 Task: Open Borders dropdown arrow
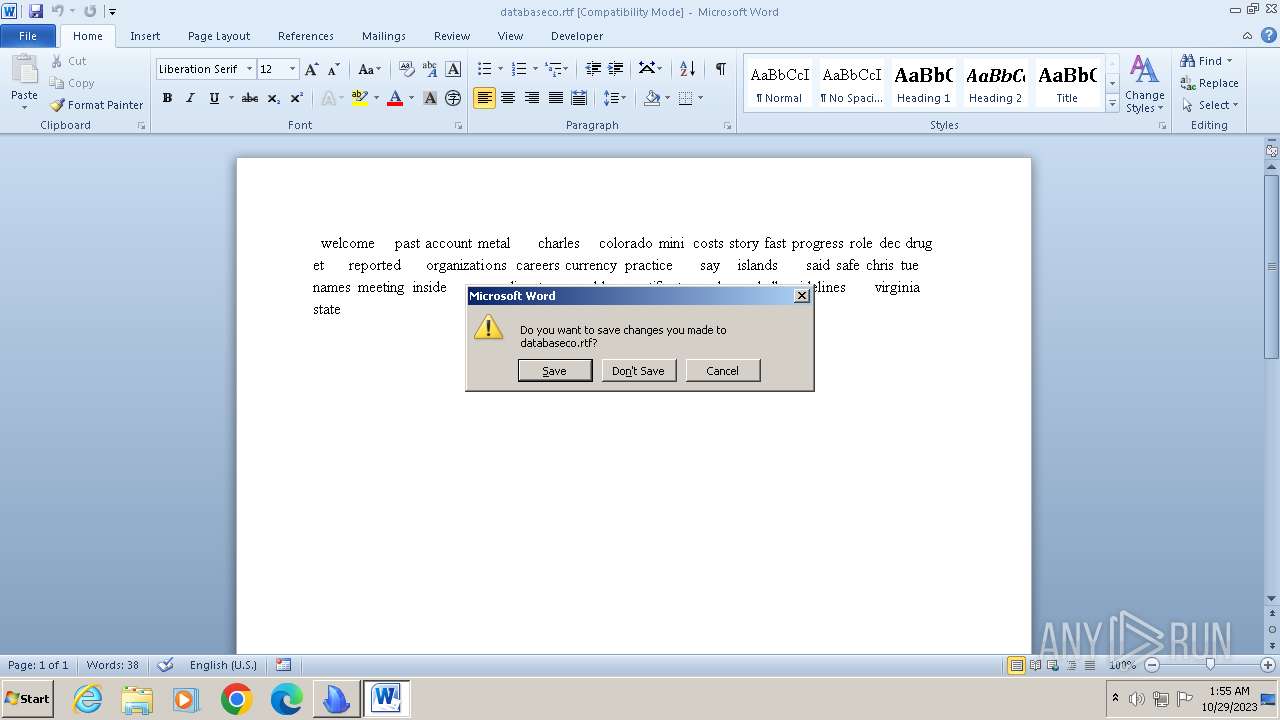(x=700, y=98)
